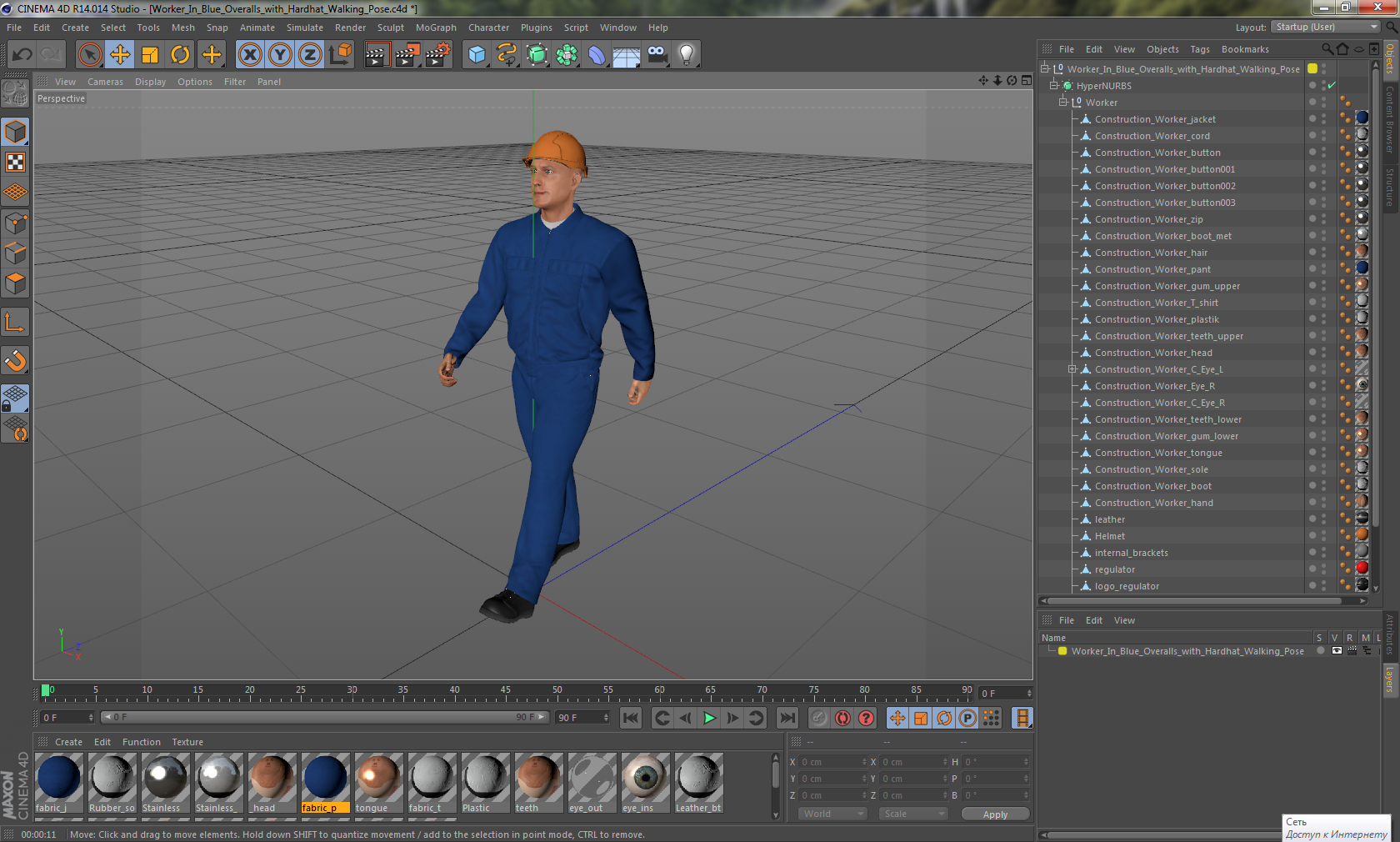Screen dimensions: 1400x842
Task: Add a Cube primitive object
Action: [477, 55]
